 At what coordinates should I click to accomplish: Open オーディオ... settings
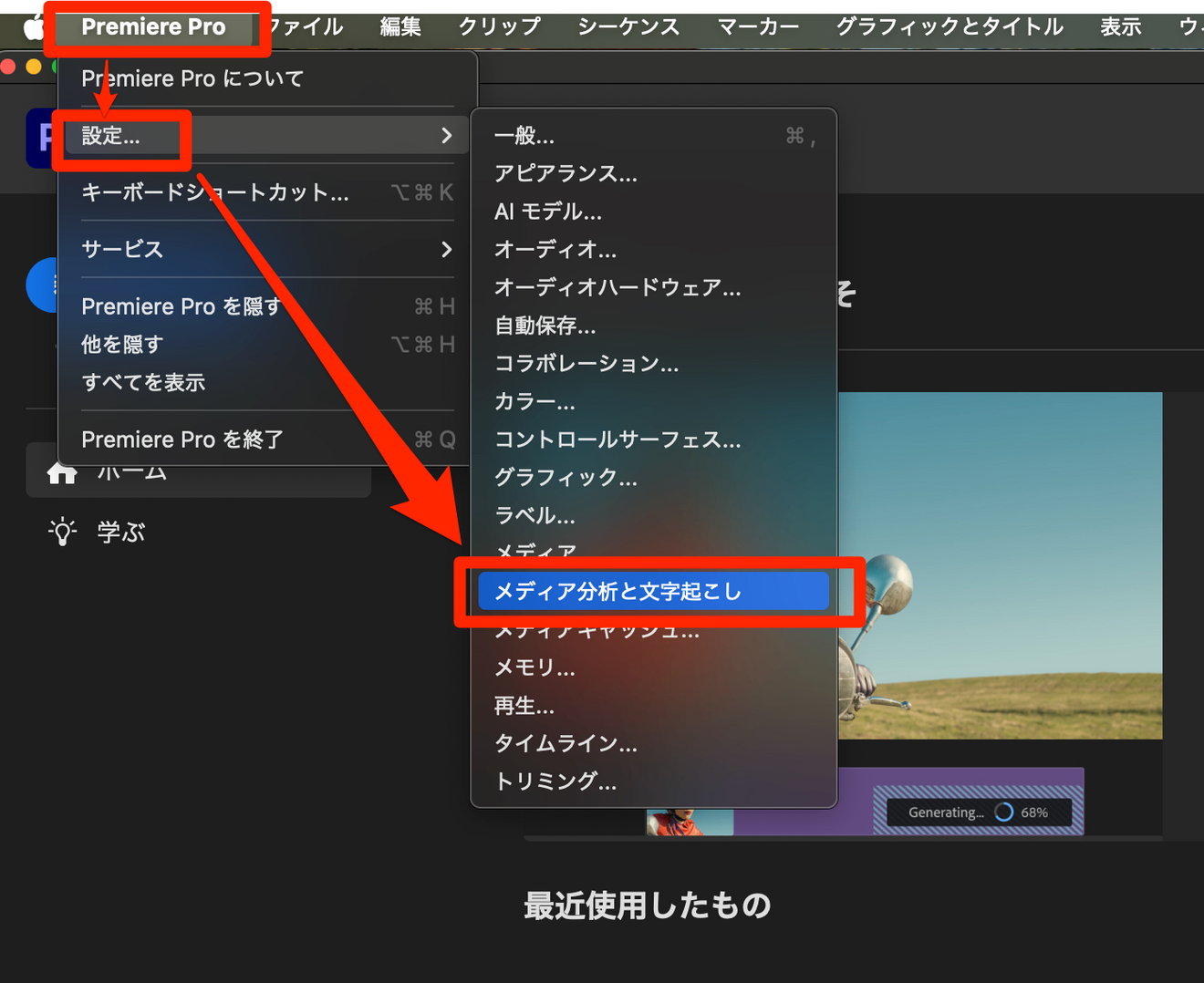click(653, 249)
